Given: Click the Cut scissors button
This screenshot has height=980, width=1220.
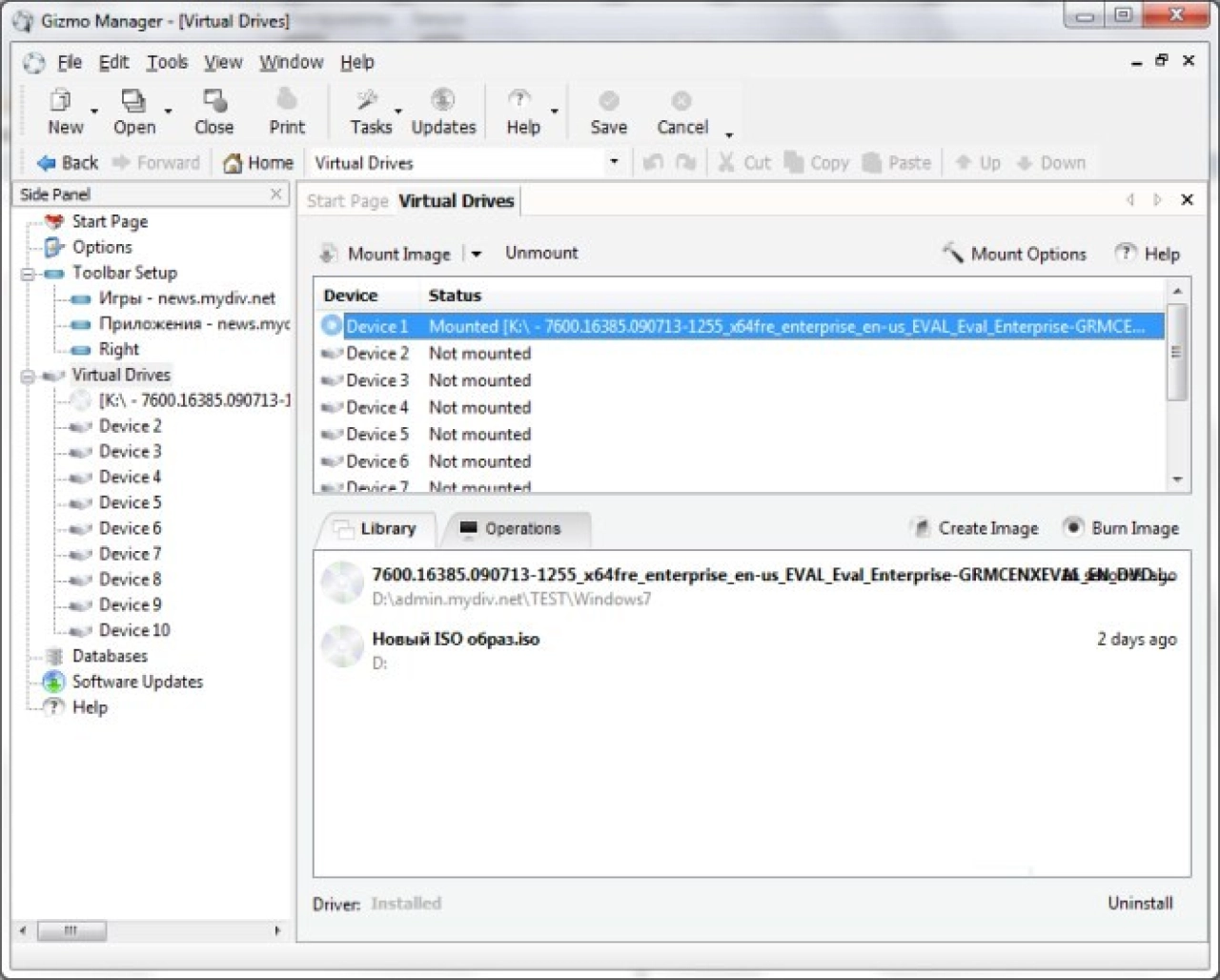Looking at the screenshot, I should click(x=743, y=163).
